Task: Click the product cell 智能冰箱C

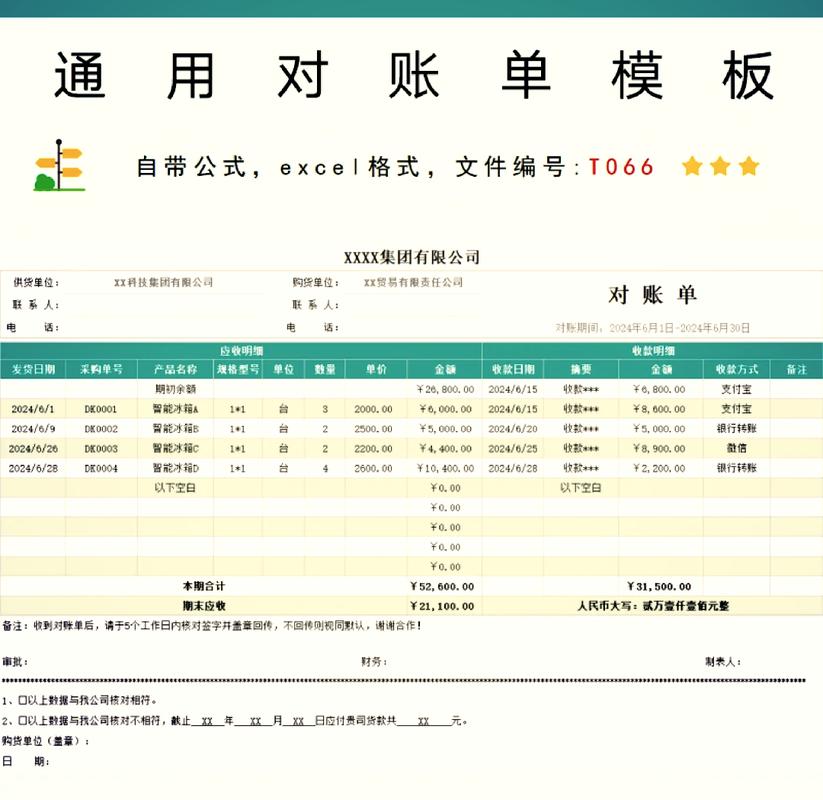Action: pyautogui.click(x=175, y=449)
